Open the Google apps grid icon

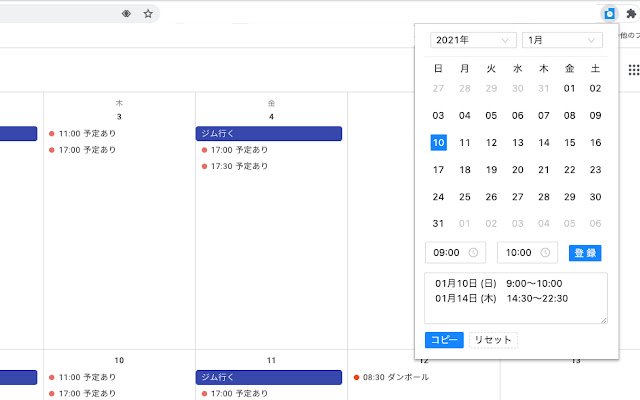click(634, 70)
